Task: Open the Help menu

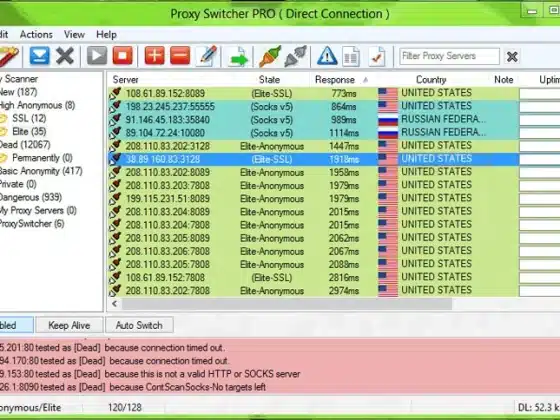Action: click(x=106, y=35)
